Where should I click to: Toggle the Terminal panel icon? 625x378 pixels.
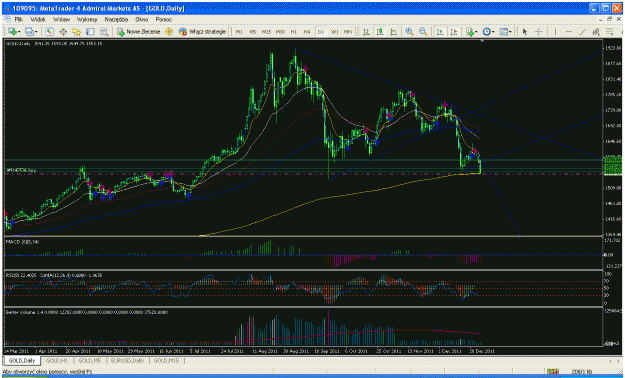[x=90, y=32]
